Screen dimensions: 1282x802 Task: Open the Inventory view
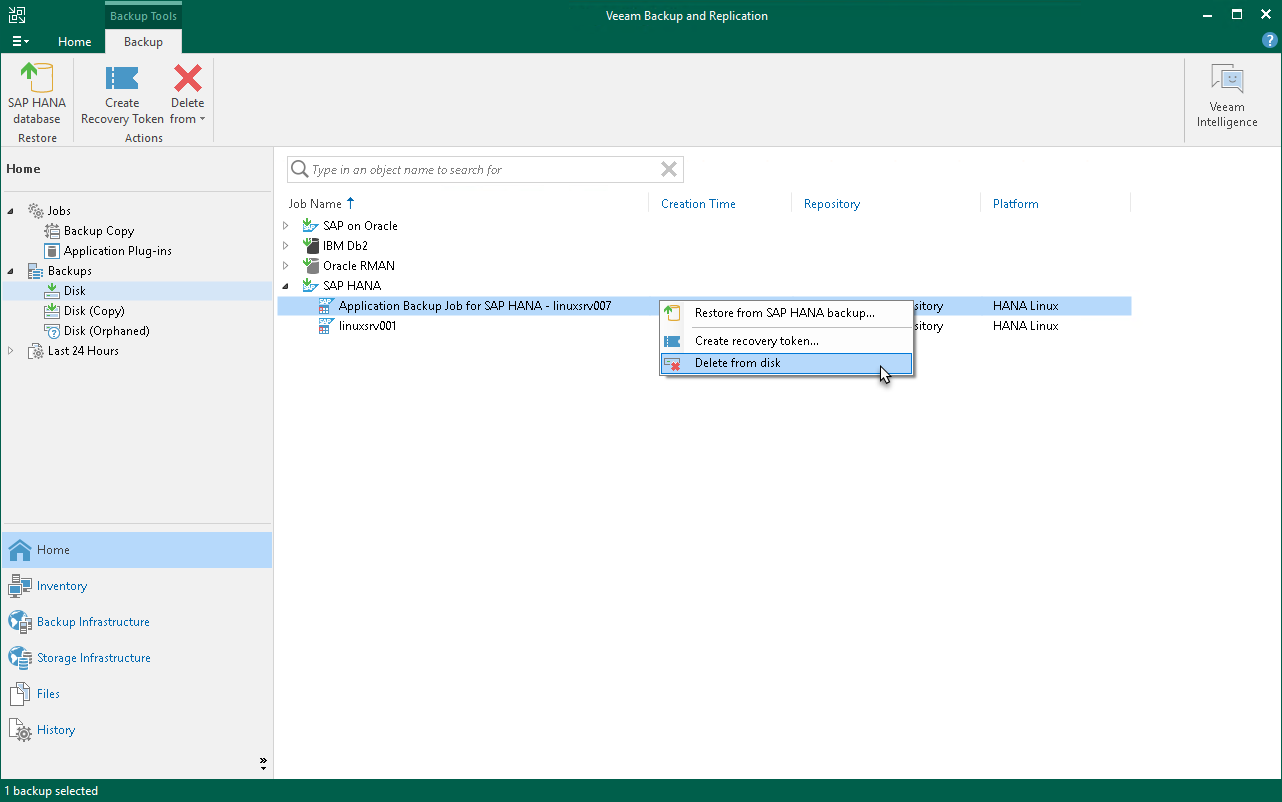pyautogui.click(x=62, y=586)
